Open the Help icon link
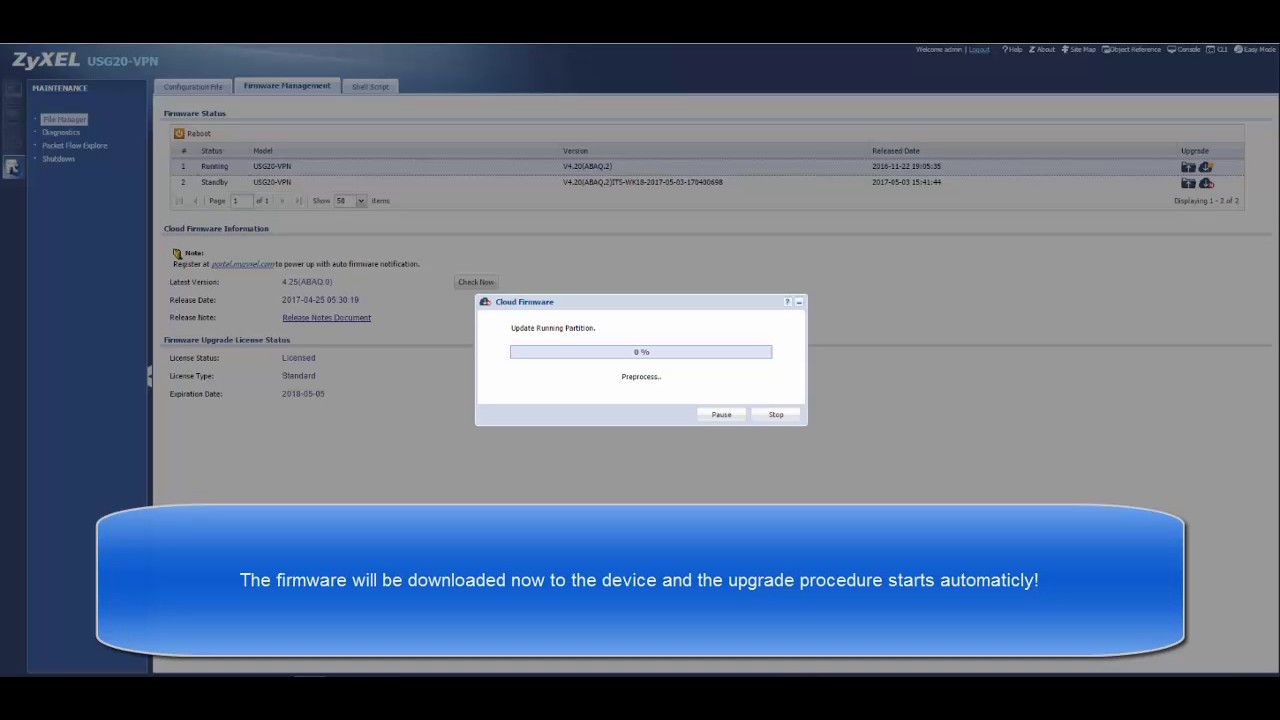The image size is (1280, 720). 1012,49
